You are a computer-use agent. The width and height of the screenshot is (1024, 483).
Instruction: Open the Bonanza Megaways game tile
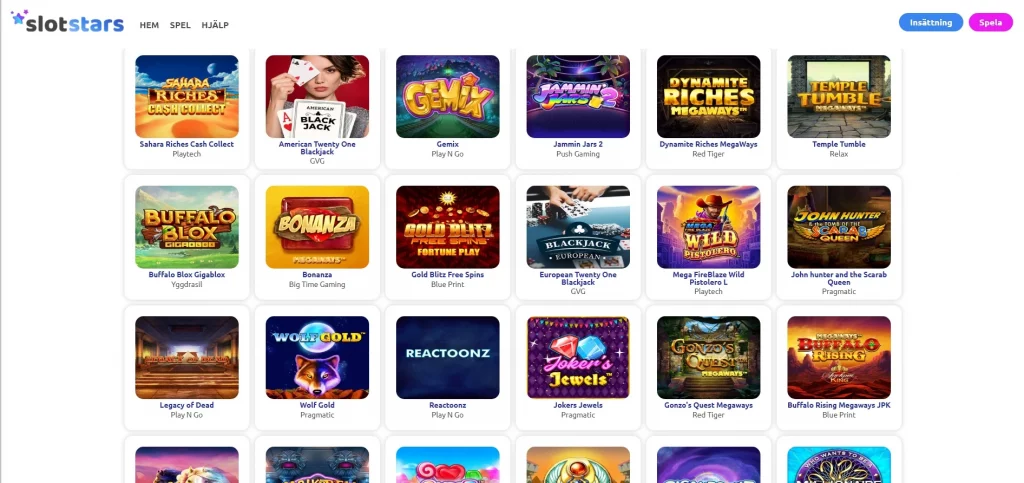pyautogui.click(x=317, y=227)
